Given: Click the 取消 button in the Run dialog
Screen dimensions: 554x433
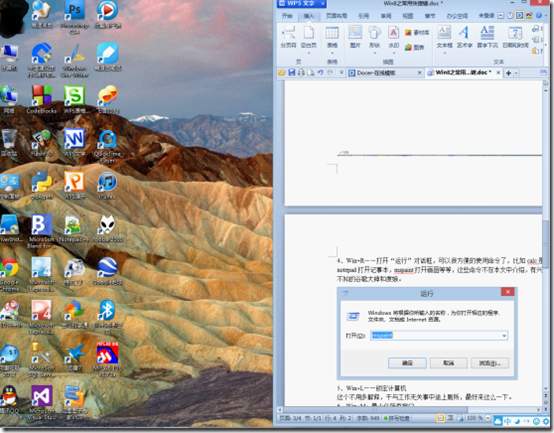Looking at the screenshot, I should click(448, 363).
